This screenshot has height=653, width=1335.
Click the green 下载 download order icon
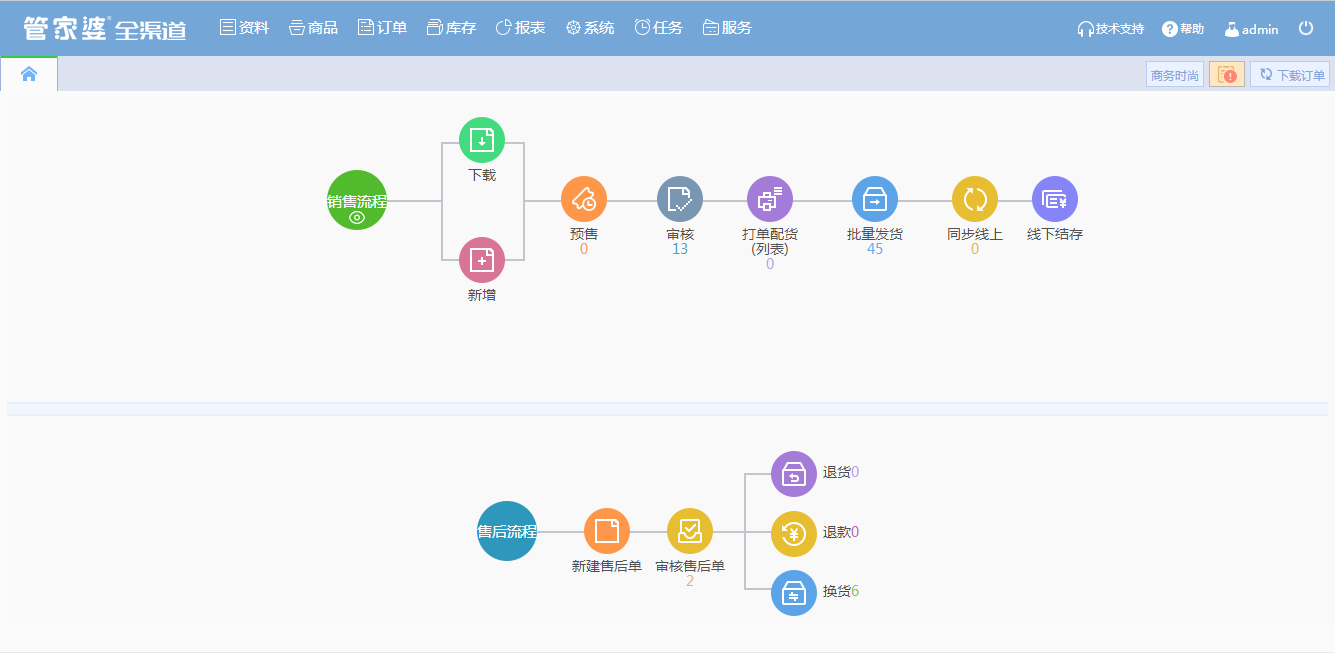click(x=482, y=141)
